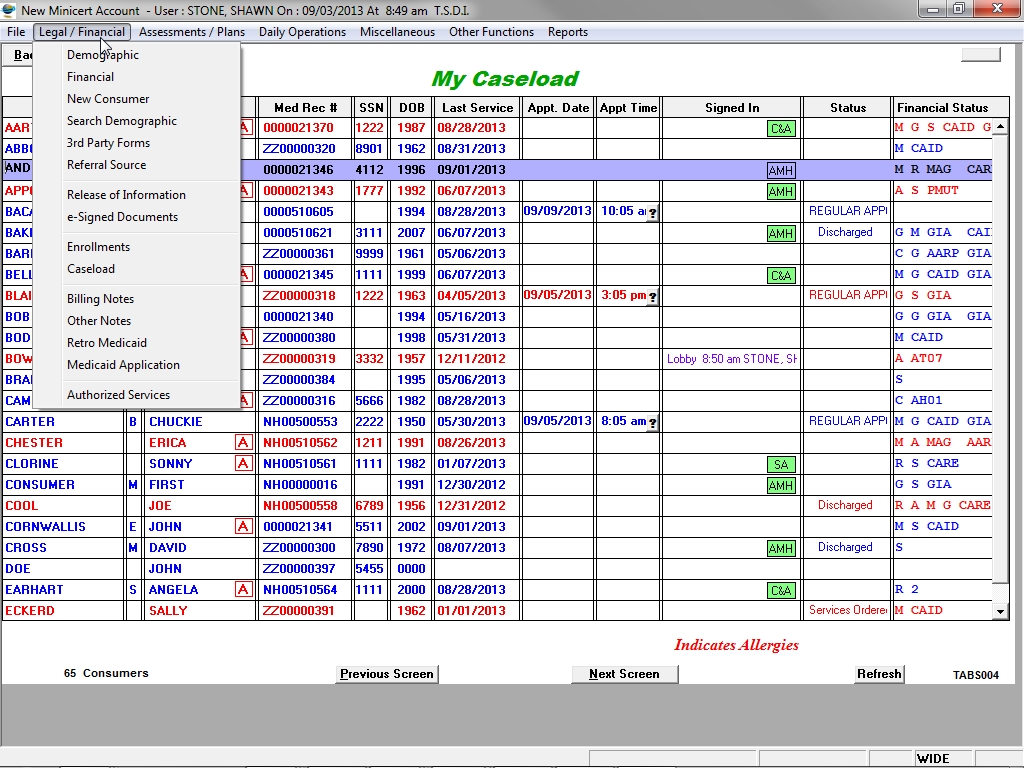Open Billing Notes entry
1024x768 pixels.
[100, 299]
